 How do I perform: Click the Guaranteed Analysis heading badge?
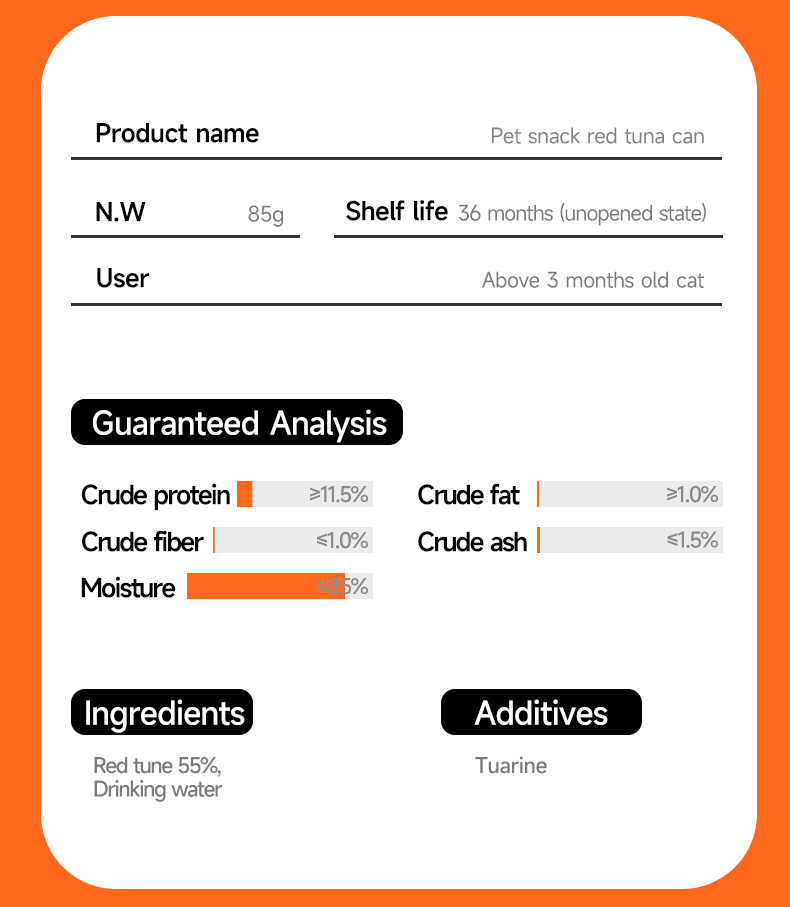[237, 422]
